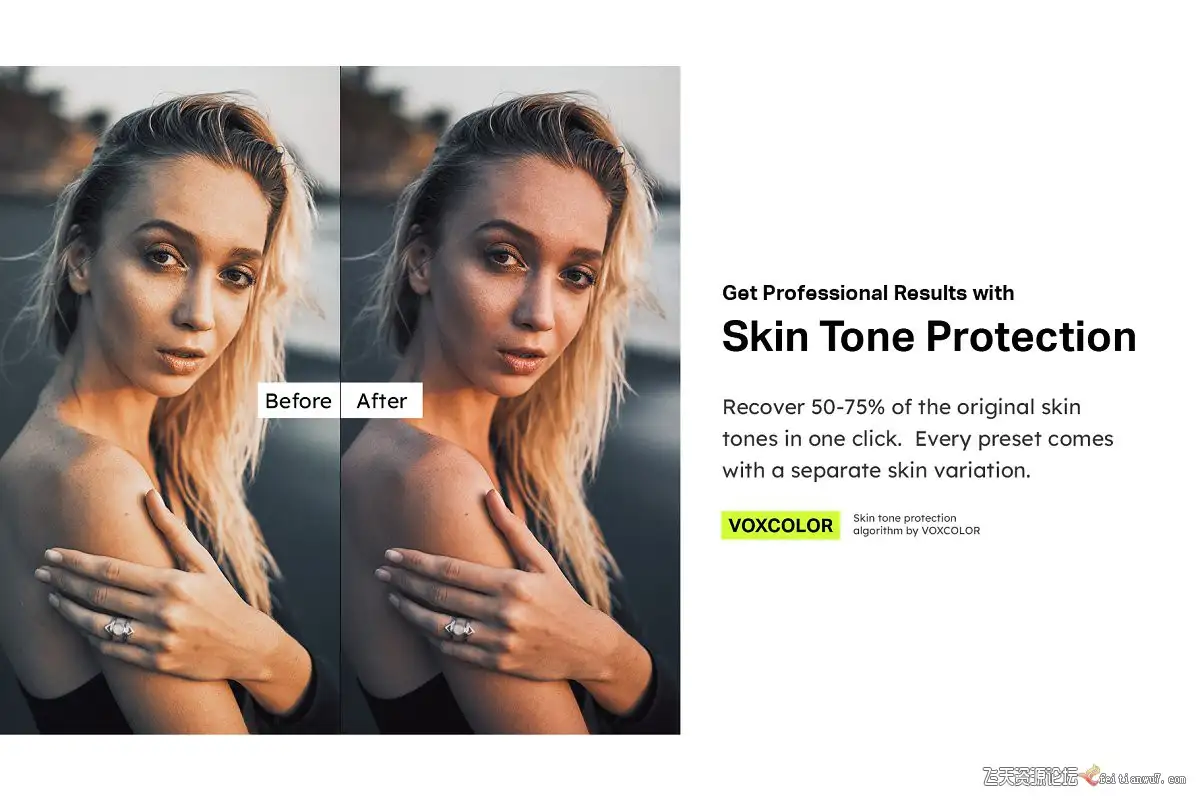Click the After photo thumbnail

[511, 400]
